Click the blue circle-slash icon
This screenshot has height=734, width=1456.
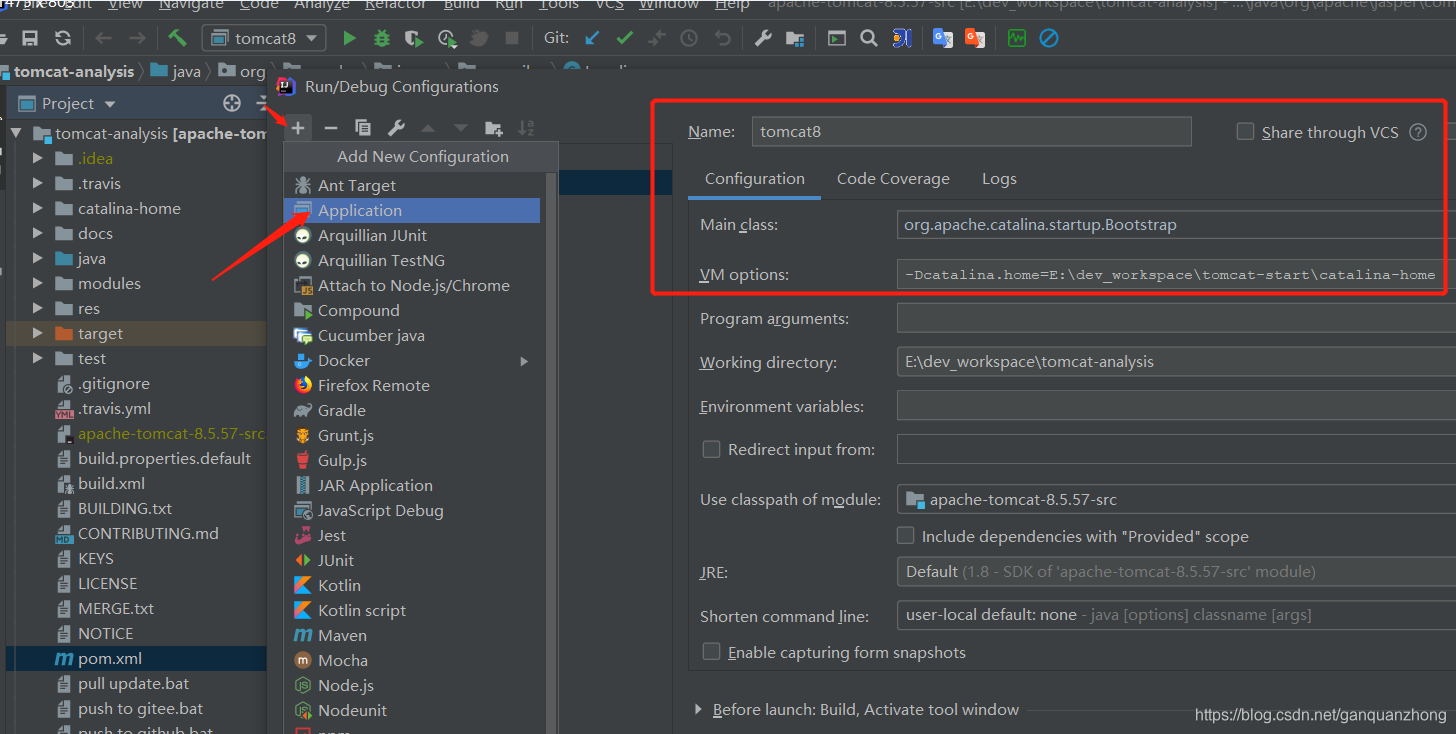(x=1048, y=38)
